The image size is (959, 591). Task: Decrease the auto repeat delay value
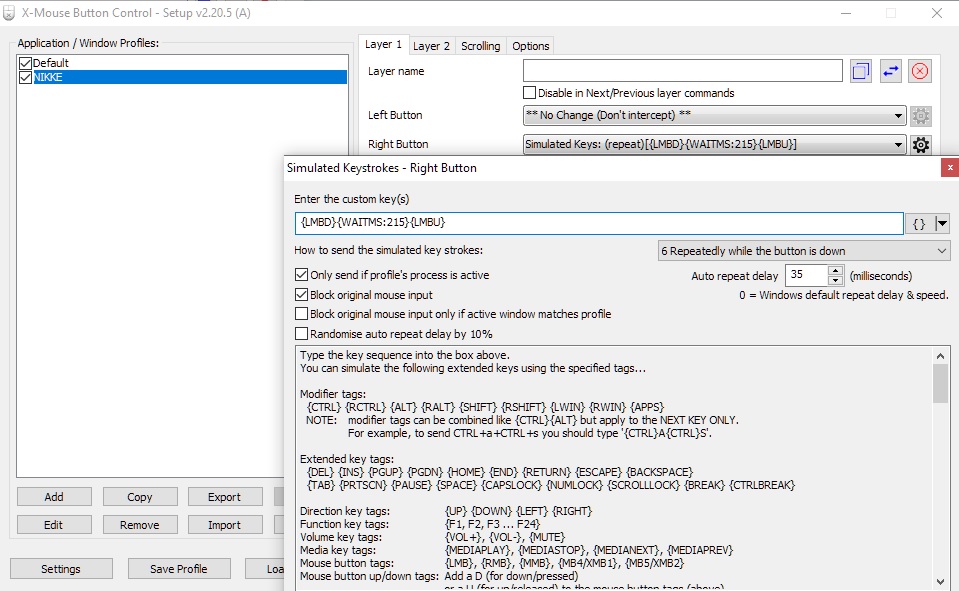point(835,280)
